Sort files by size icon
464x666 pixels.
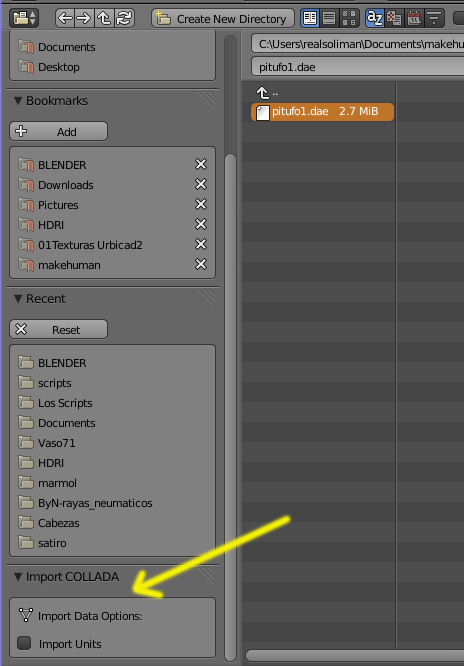(x=434, y=18)
